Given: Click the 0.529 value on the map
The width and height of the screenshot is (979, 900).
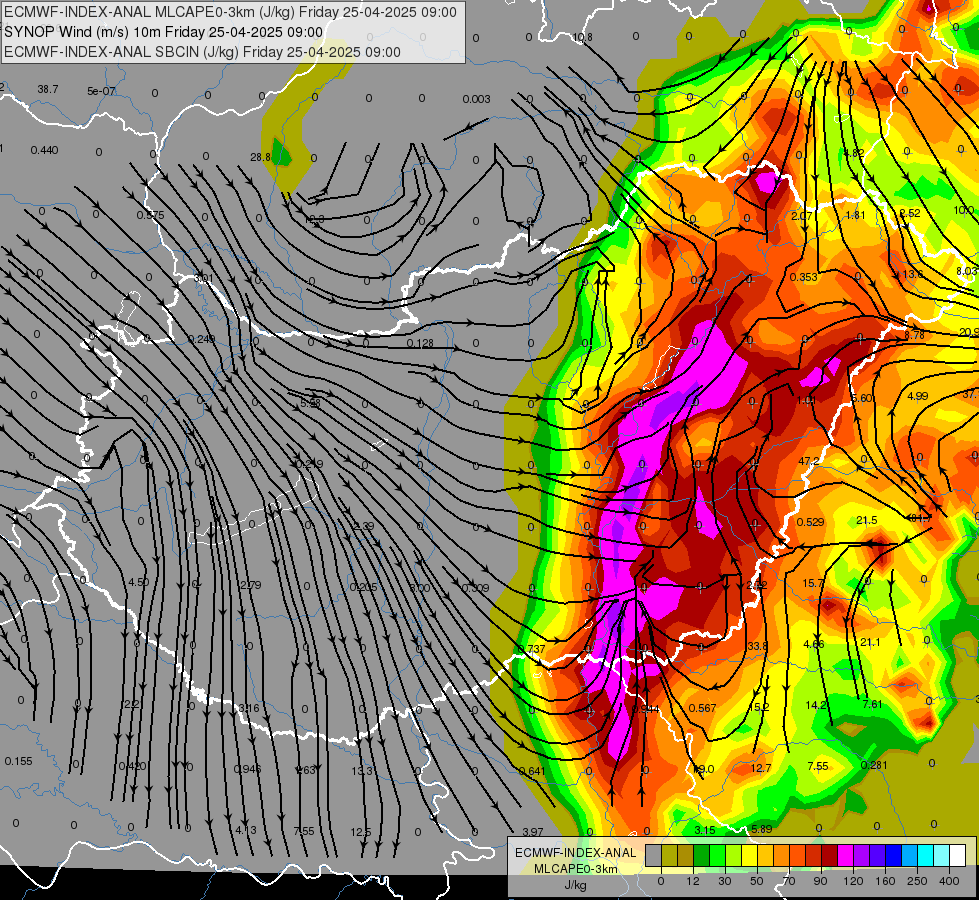Looking at the screenshot, I should tap(810, 522).
